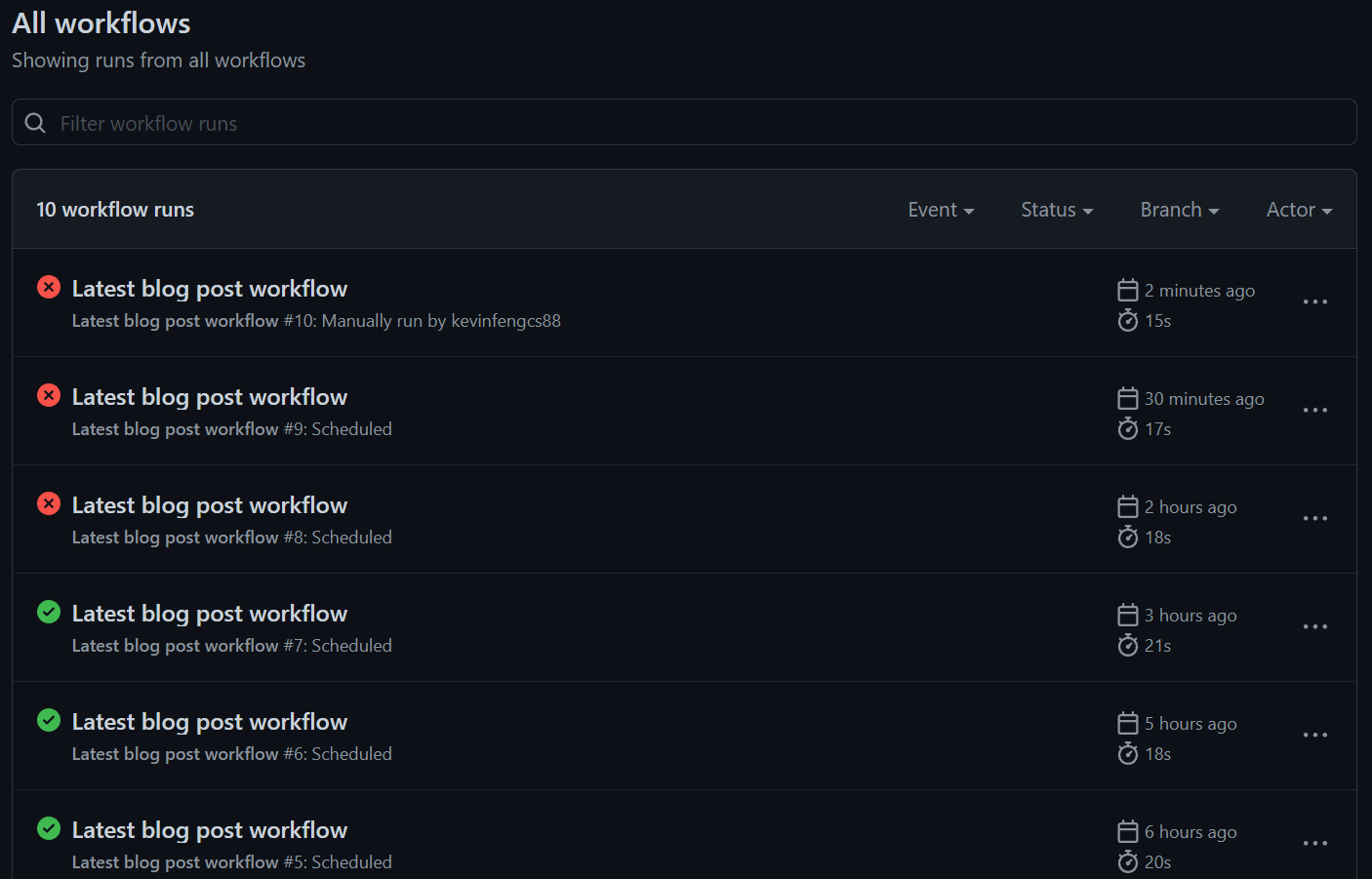This screenshot has width=1372, height=879.
Task: Click the '5 hours ago' timestamp
Action: click(x=1190, y=724)
